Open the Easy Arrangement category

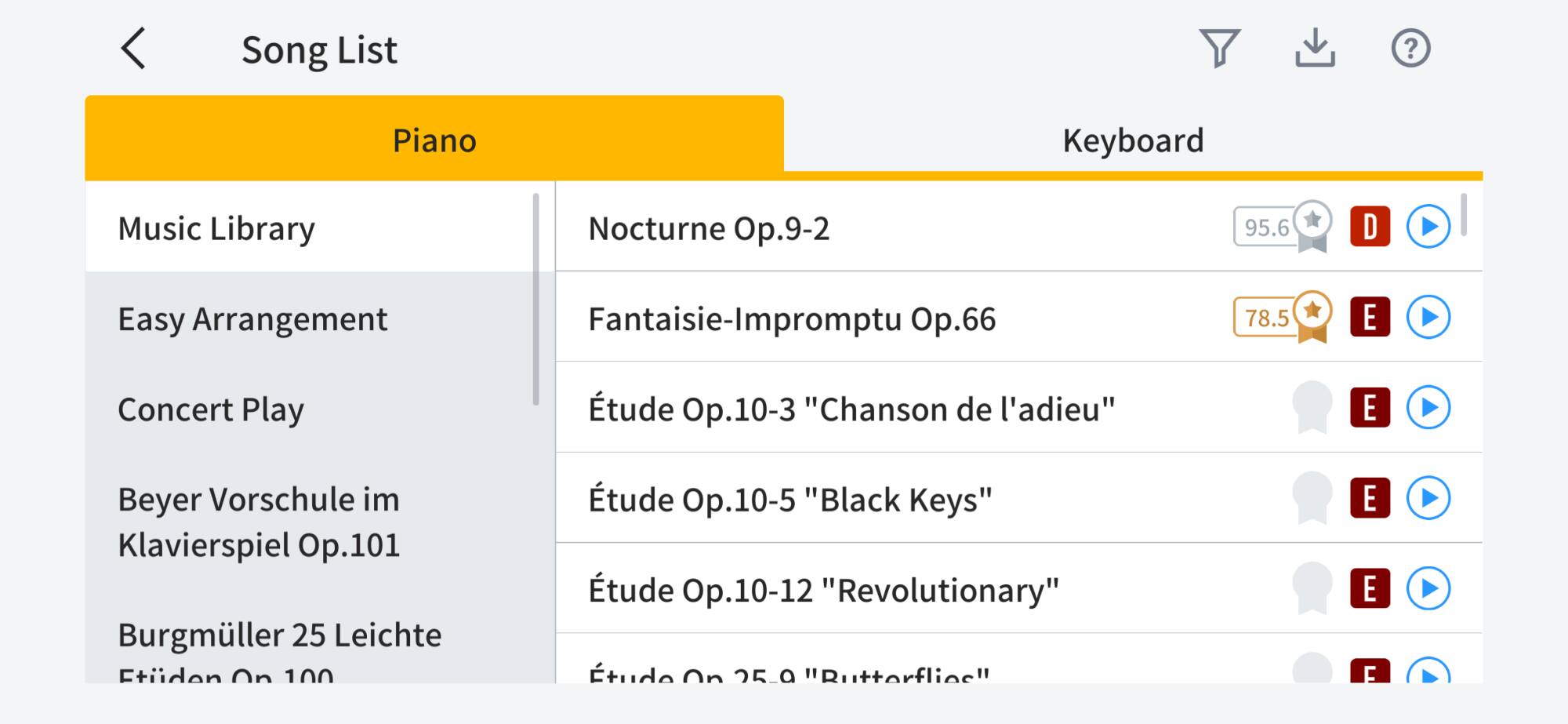coord(252,319)
